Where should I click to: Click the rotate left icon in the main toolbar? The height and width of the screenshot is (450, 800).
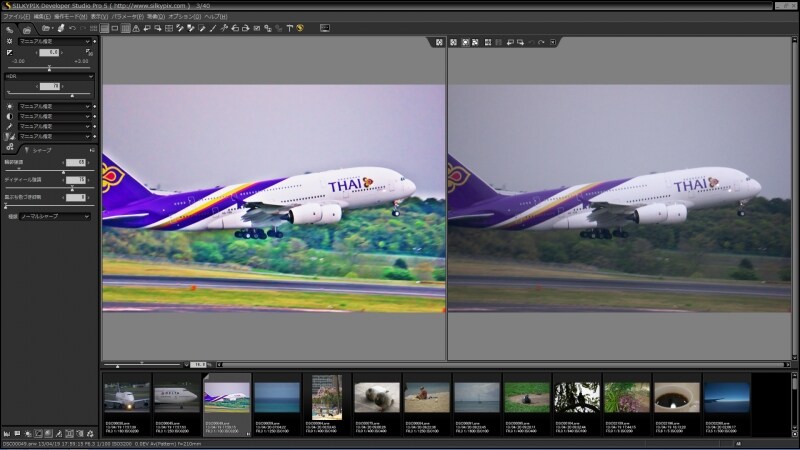235,28
